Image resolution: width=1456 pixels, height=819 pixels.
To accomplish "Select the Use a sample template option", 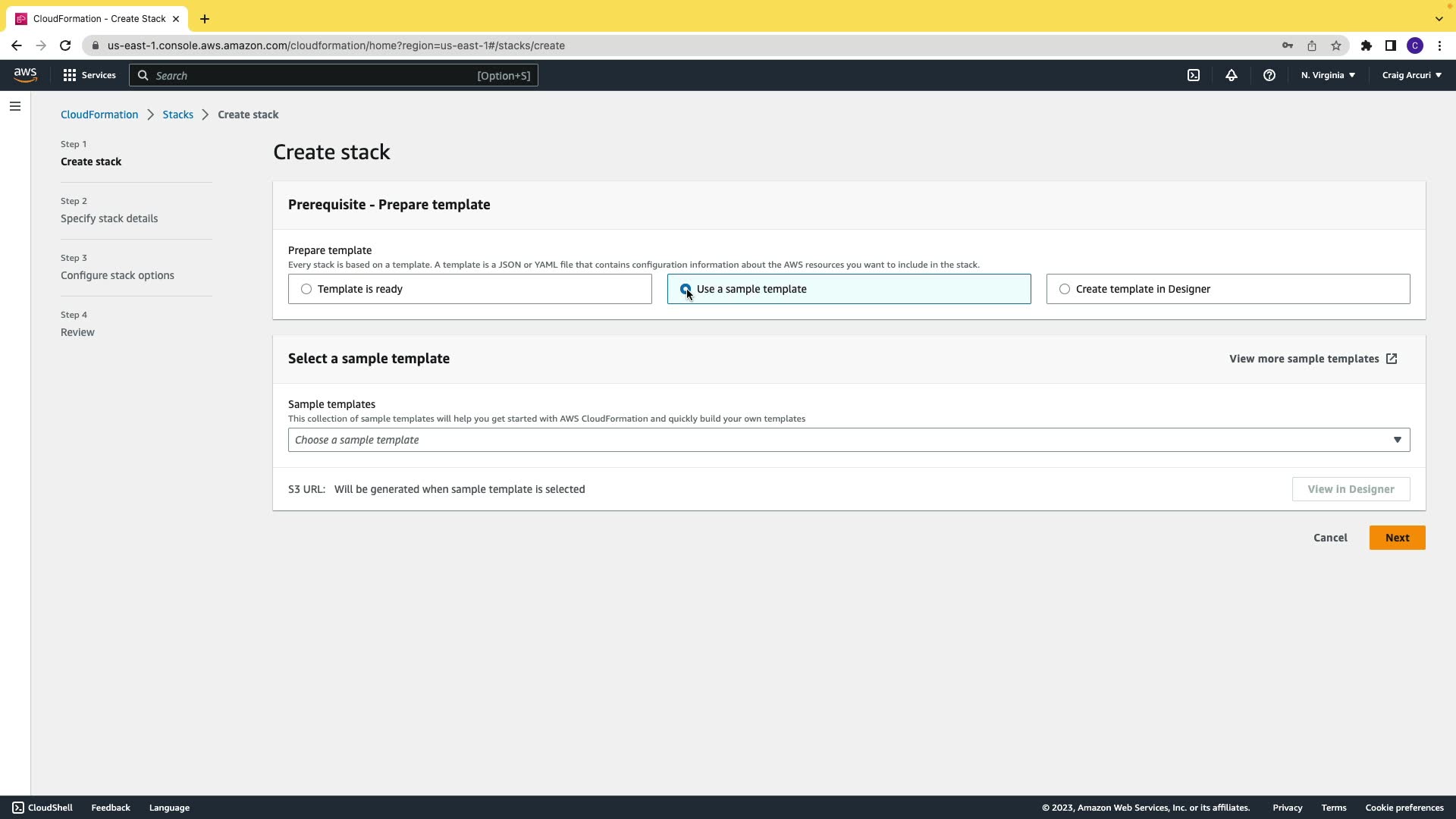I will point(686,289).
